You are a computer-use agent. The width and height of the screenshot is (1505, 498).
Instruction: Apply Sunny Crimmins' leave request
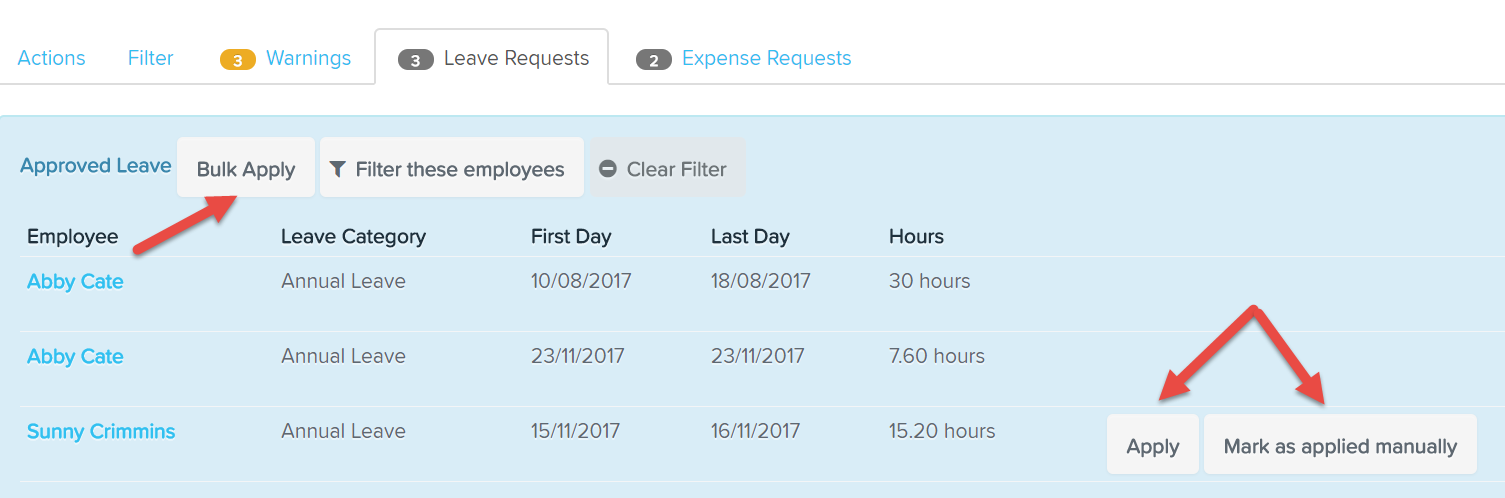[1153, 445]
